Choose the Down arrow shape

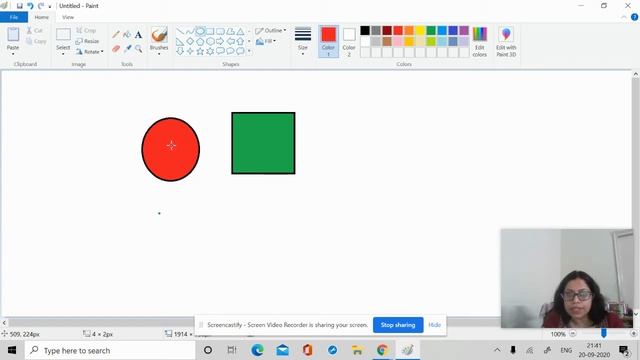click(180, 51)
